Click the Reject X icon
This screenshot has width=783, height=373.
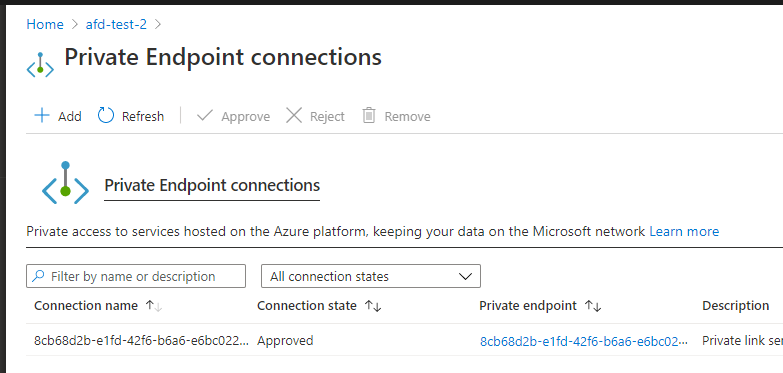pos(294,116)
